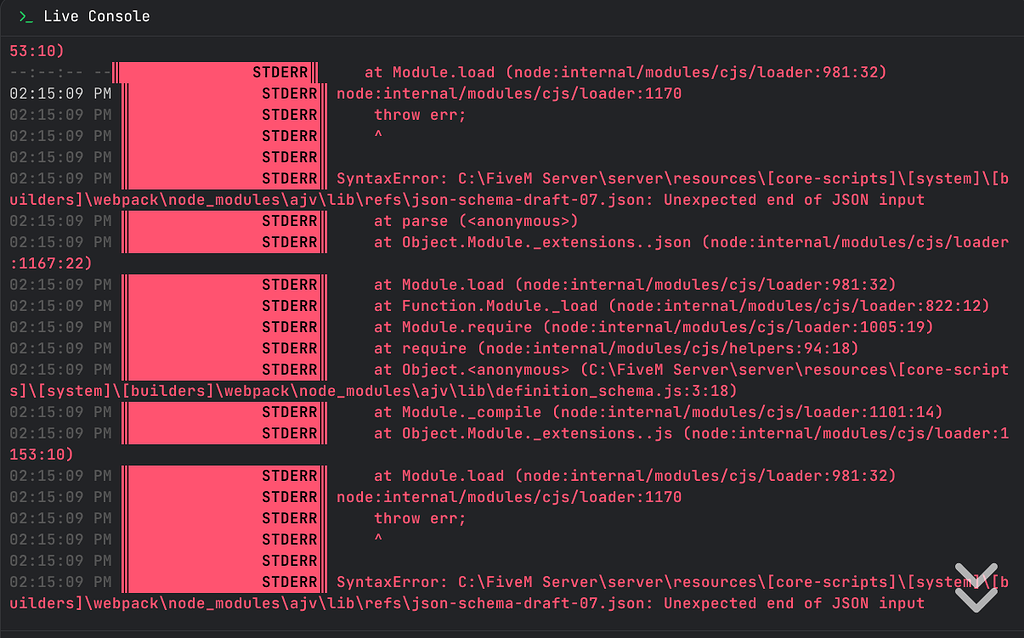
Task: Click the "--:--:-- --" placeholder timestamp
Action: pos(60,72)
